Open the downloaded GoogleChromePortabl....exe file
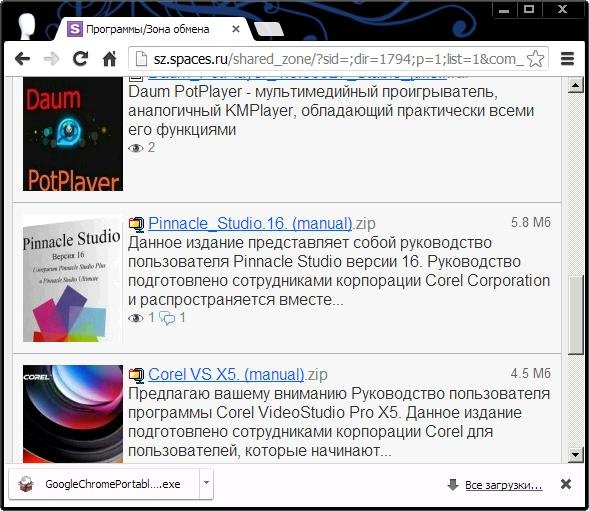 point(104,484)
